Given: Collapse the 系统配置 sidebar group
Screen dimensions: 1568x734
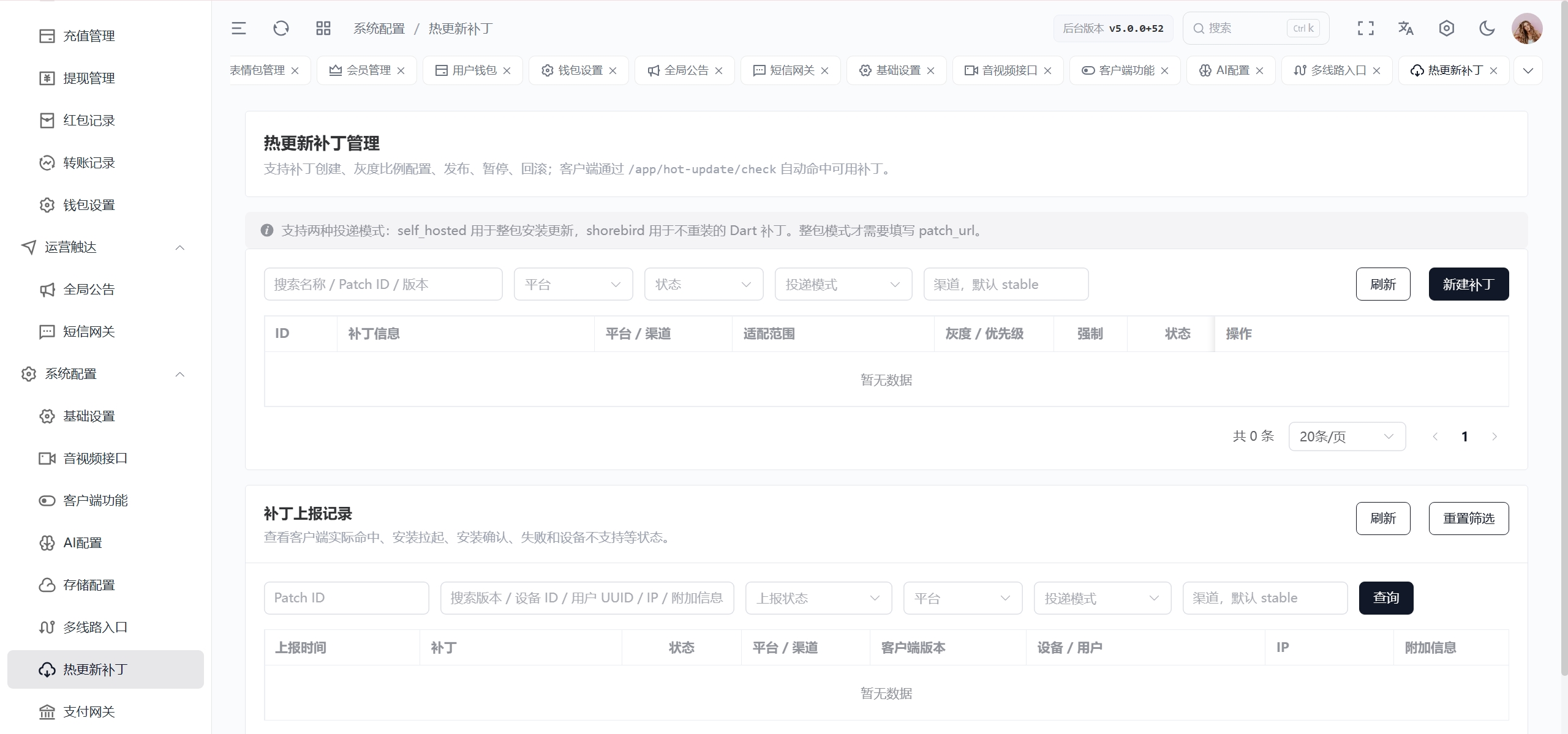Looking at the screenshot, I should [x=105, y=374].
